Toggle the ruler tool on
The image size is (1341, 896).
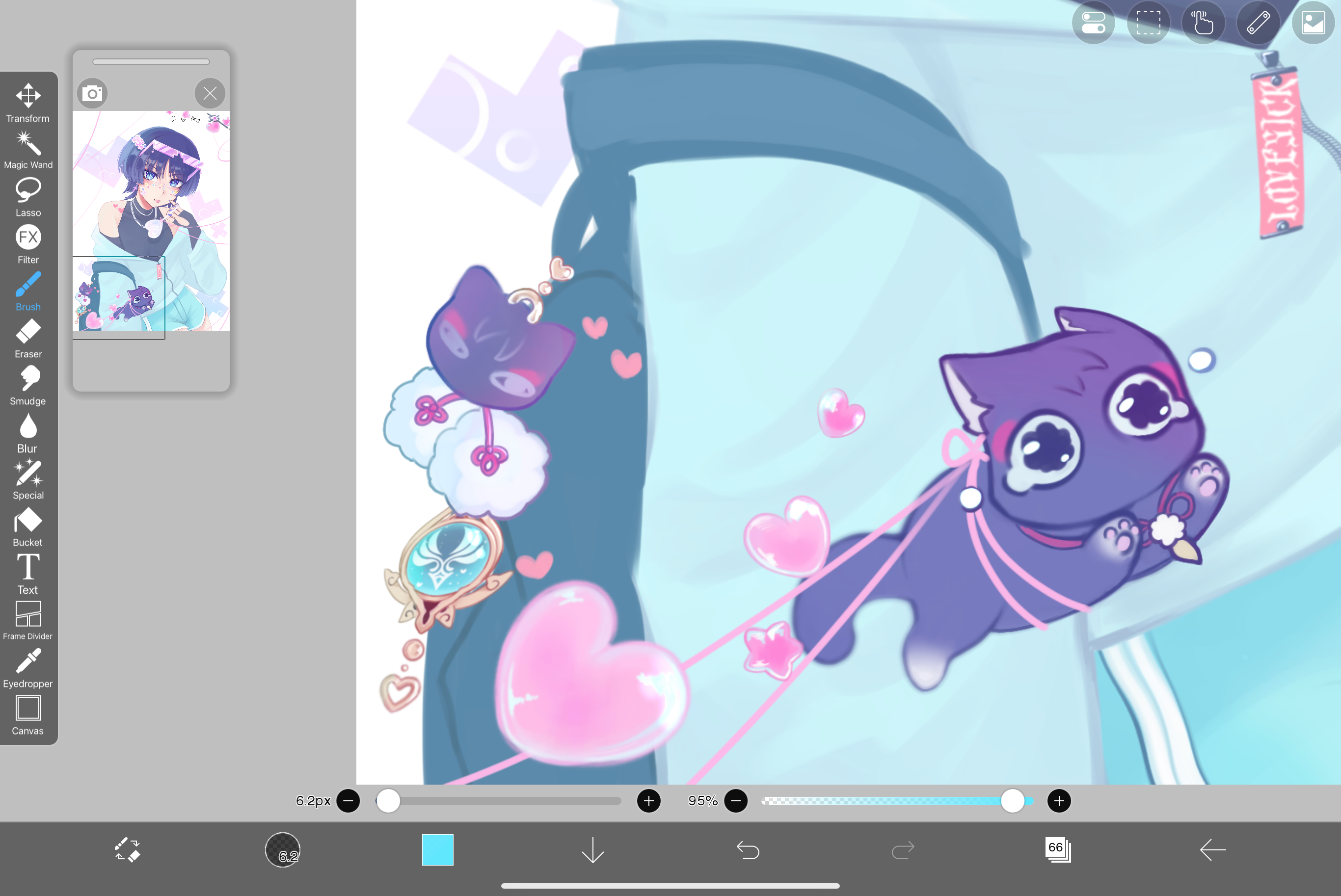tap(1258, 23)
